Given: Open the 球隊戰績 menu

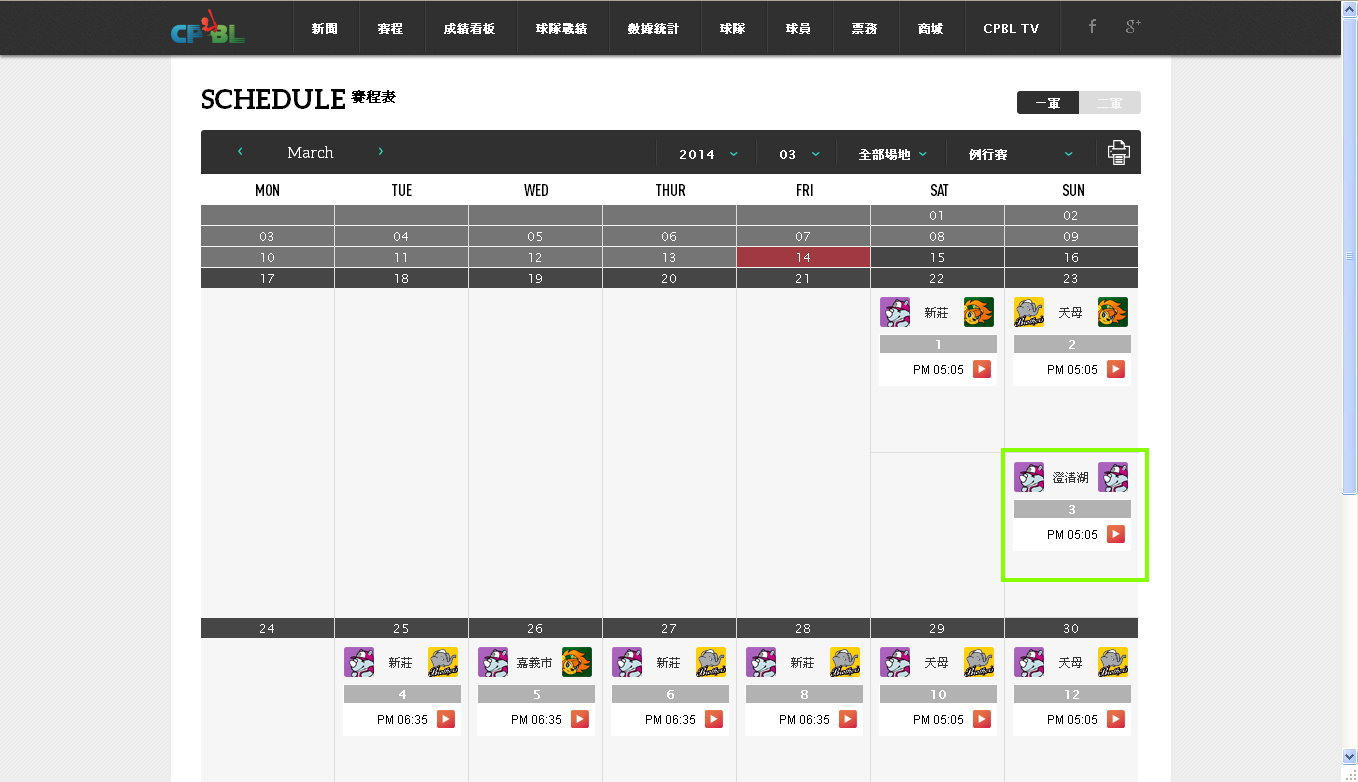Looking at the screenshot, I should coord(562,28).
